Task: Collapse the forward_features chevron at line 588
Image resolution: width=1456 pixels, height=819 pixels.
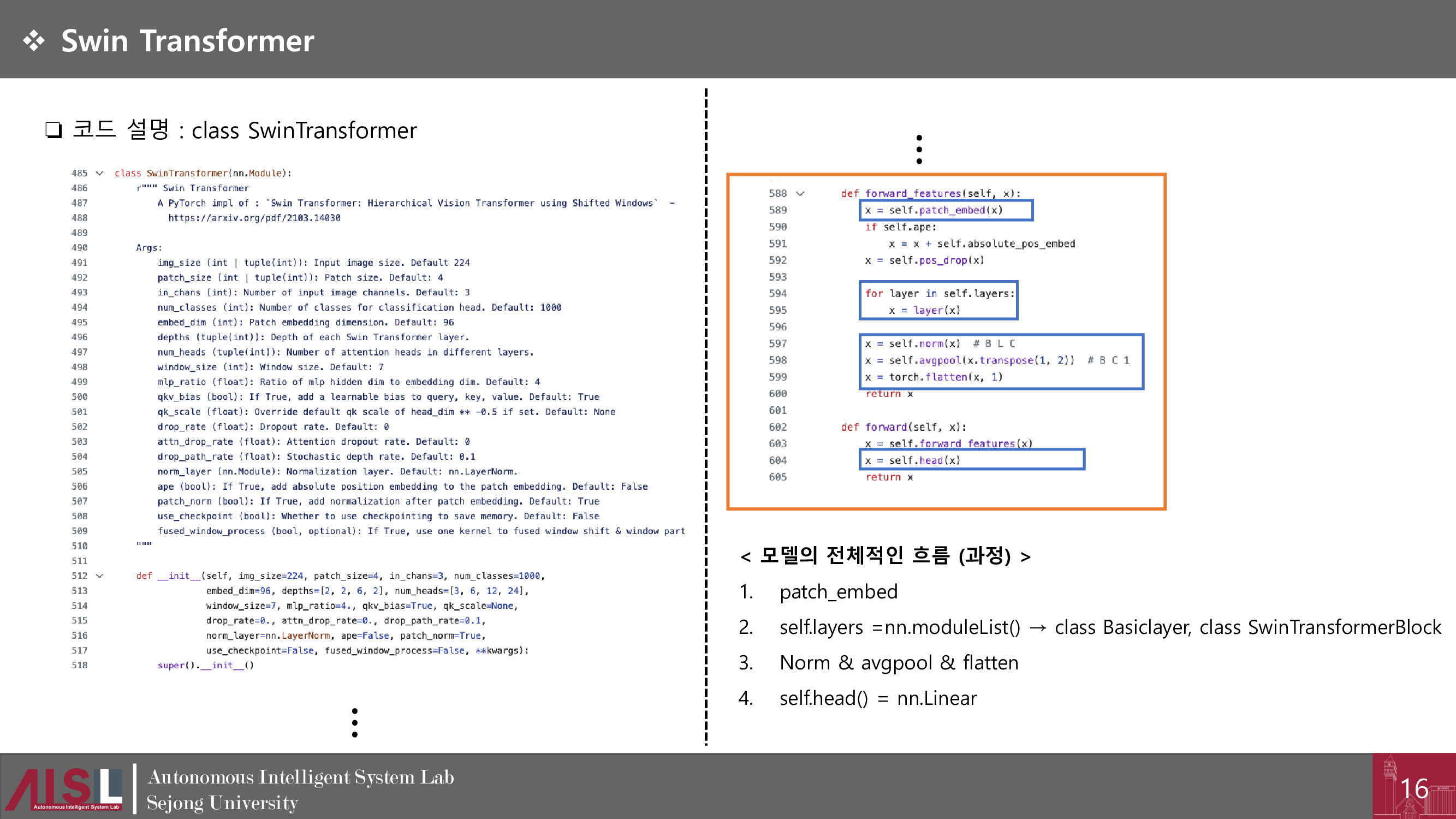Action: click(x=800, y=194)
